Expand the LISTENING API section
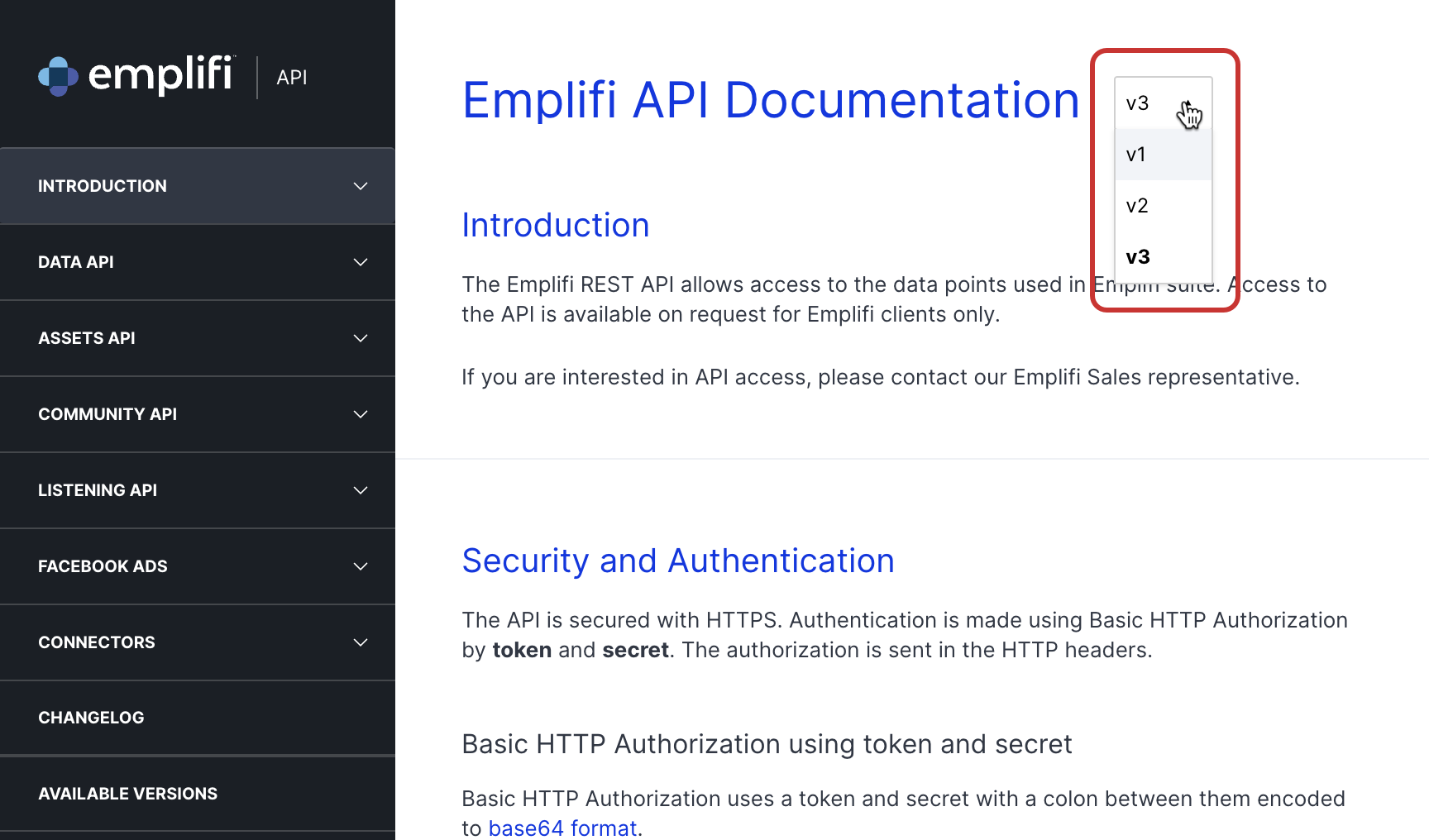The height and width of the screenshot is (840, 1429). pos(198,490)
